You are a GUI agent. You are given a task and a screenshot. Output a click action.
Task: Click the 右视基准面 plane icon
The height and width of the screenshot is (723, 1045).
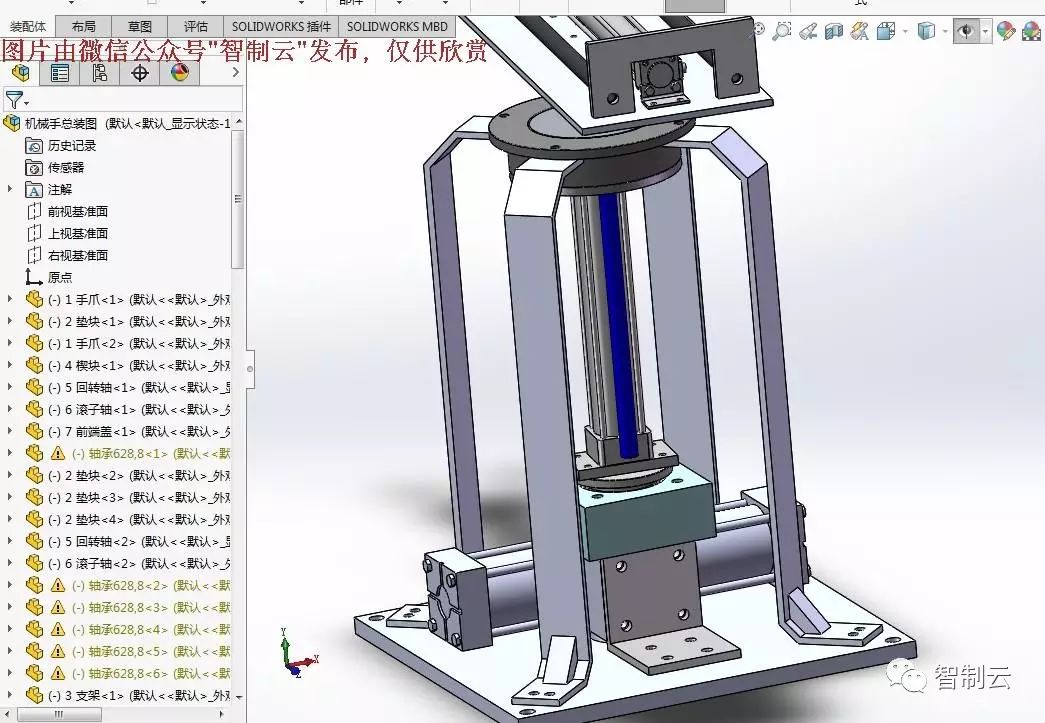pos(34,256)
